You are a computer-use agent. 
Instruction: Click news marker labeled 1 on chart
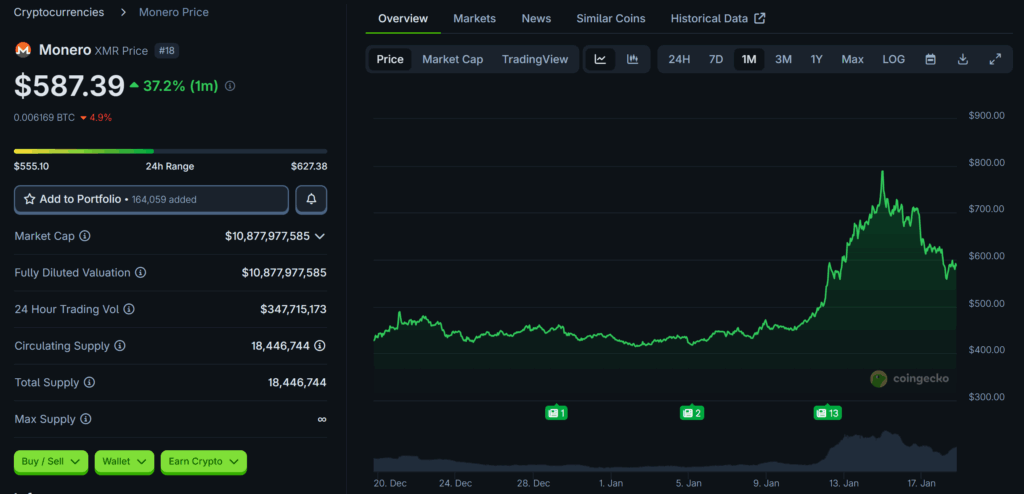click(556, 413)
